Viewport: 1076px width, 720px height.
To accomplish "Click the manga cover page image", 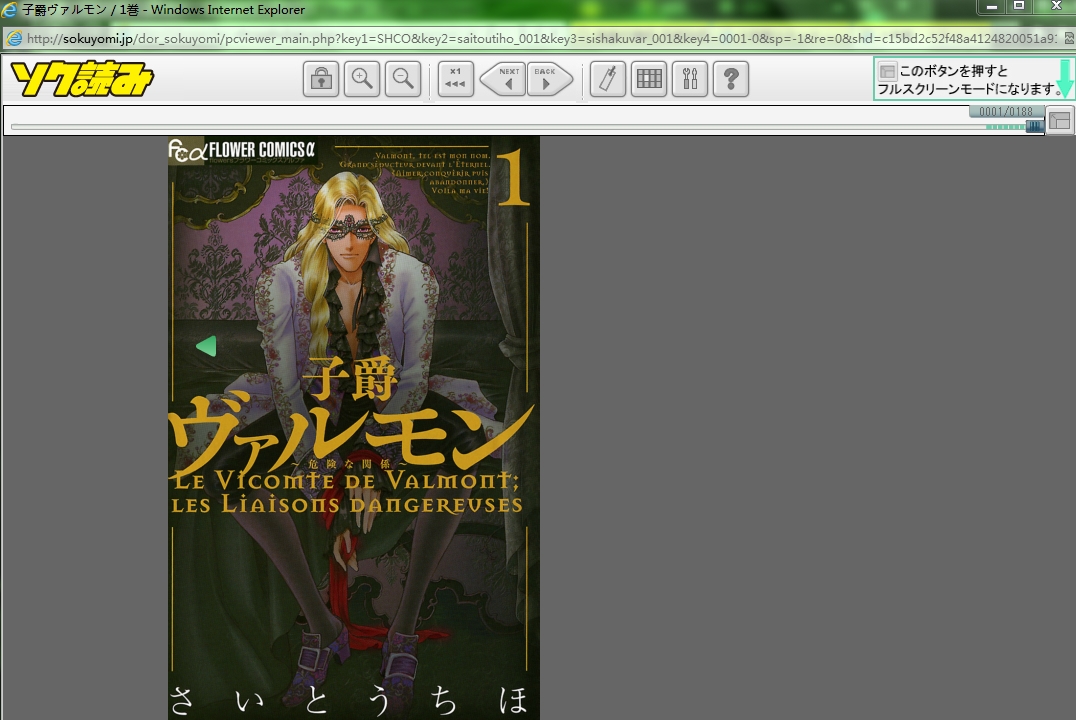I will (x=353, y=428).
